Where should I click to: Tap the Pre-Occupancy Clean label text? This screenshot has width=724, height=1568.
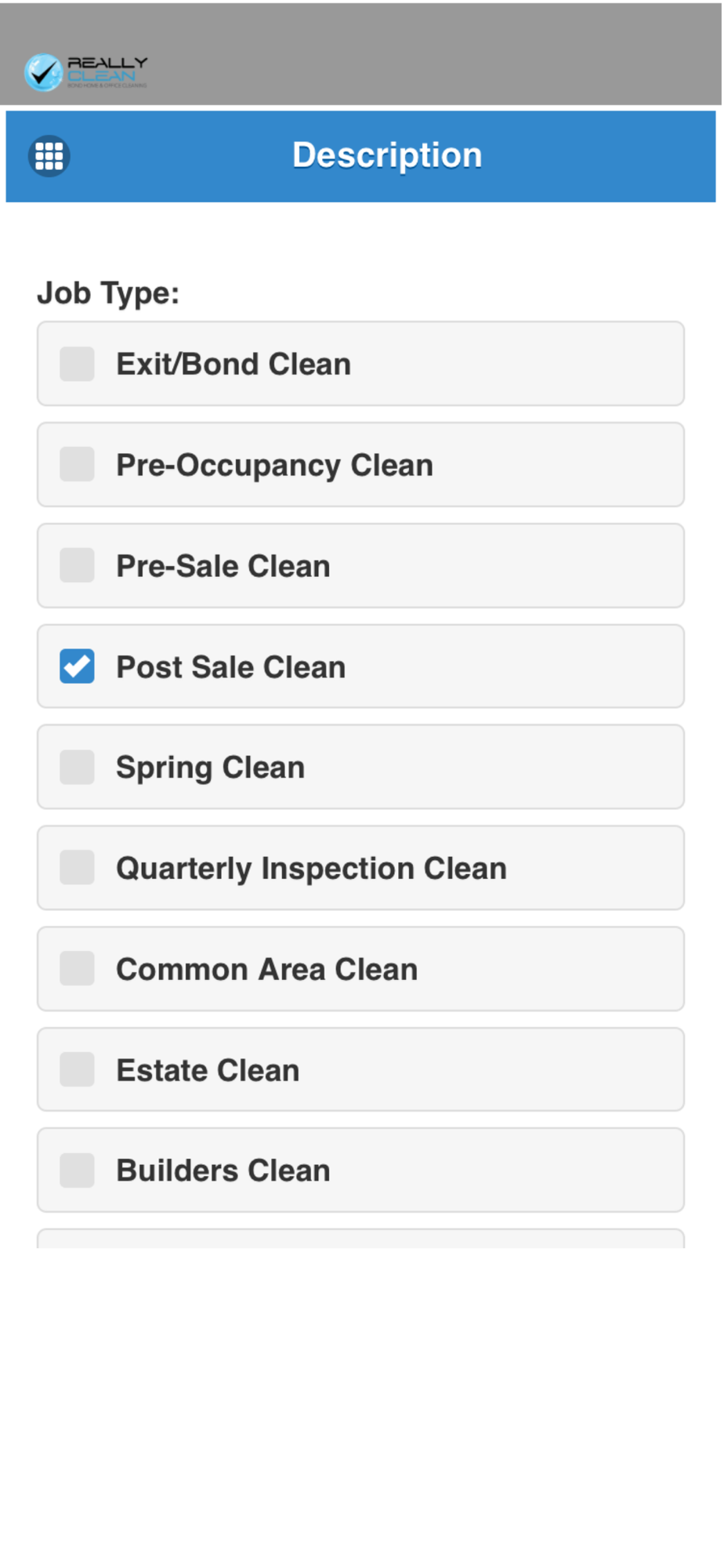274,466
